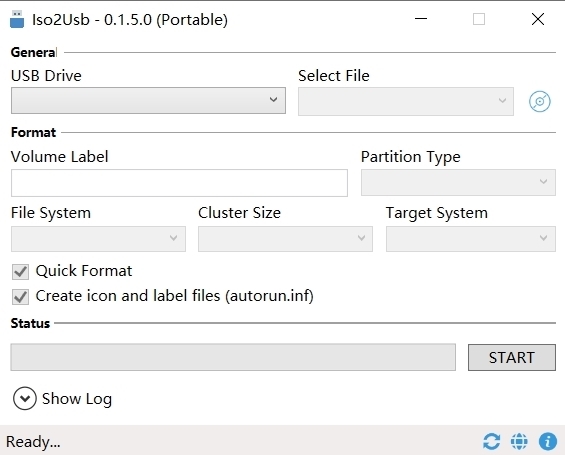Click the Iso2Usb app icon in title bar
This screenshot has width=565, height=455.
coord(17,19)
